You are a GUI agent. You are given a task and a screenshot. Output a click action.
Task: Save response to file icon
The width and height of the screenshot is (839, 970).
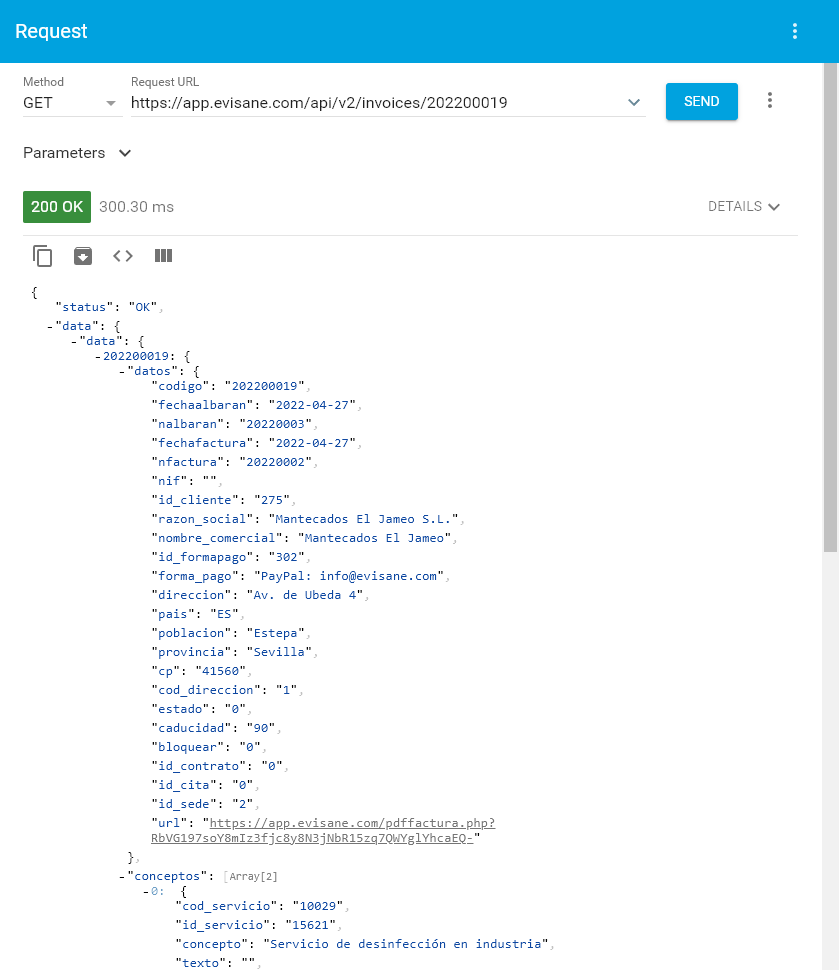pos(83,256)
